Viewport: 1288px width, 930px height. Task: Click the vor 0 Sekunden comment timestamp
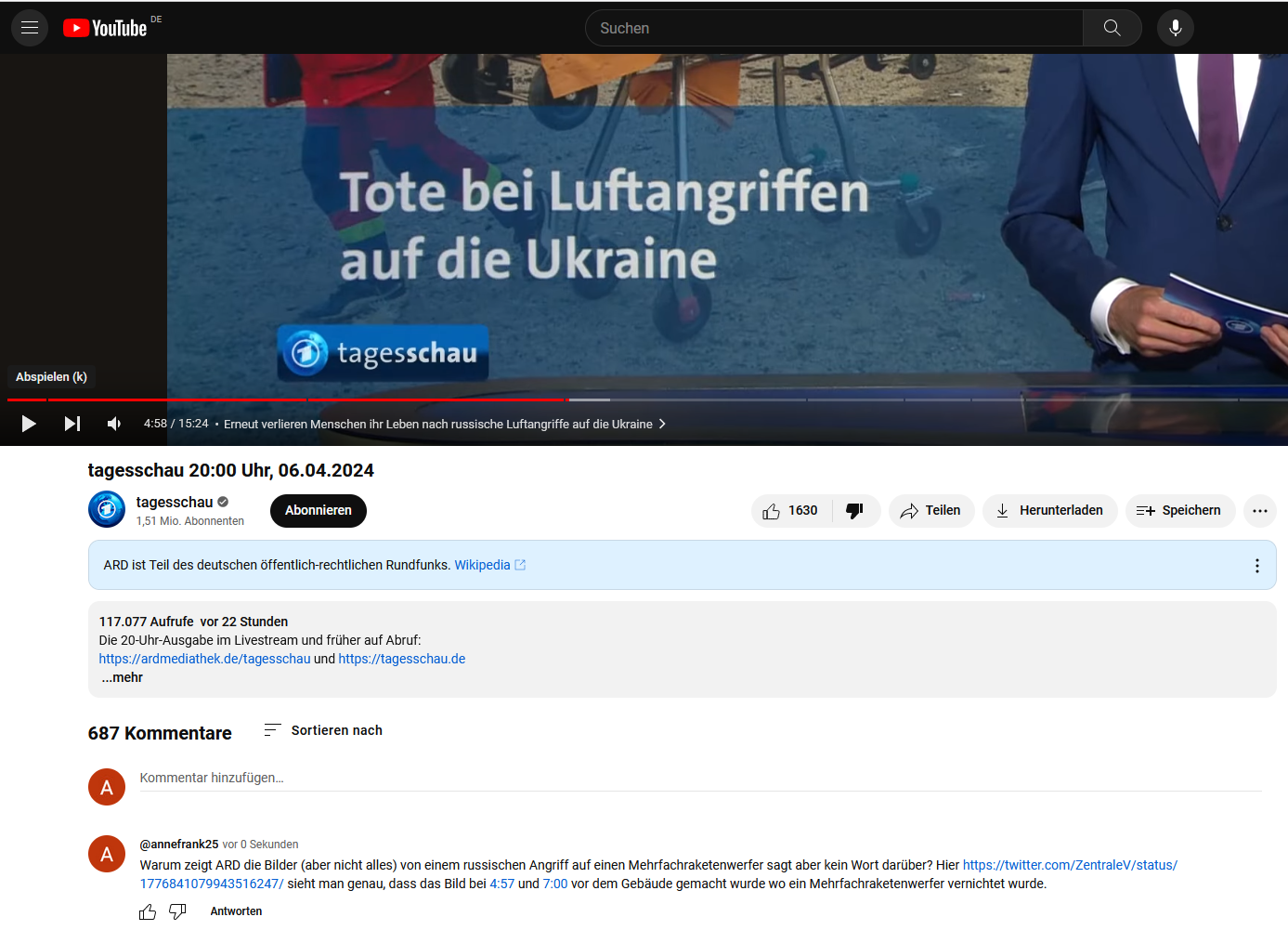[x=261, y=845]
